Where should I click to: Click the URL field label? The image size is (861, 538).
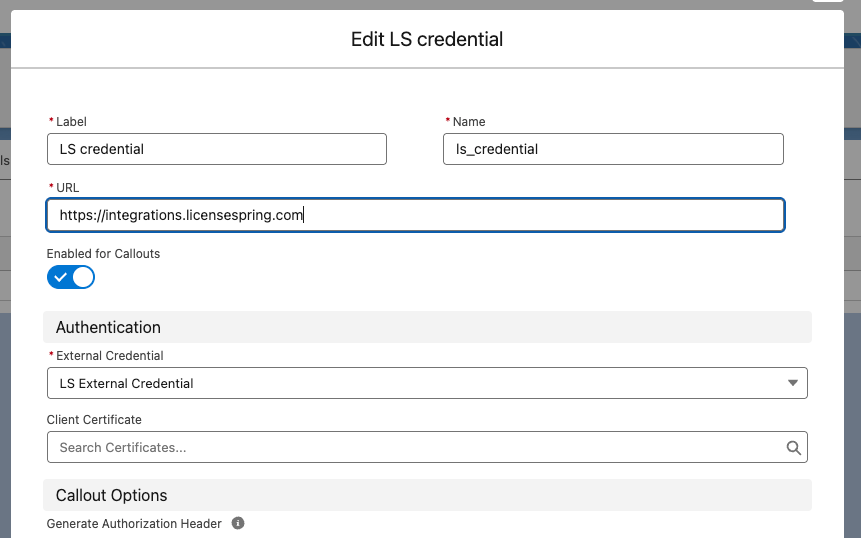tap(67, 188)
